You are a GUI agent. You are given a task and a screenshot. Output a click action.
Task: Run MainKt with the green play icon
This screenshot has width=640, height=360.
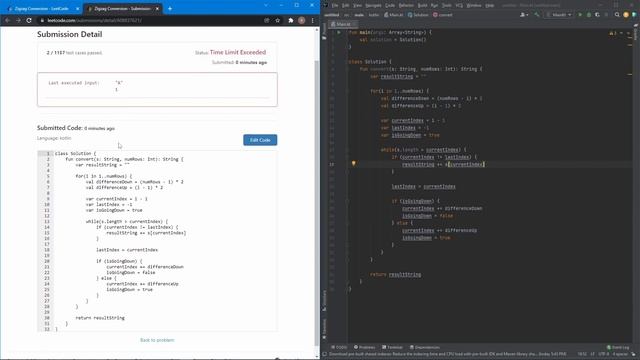pyautogui.click(x=580, y=15)
